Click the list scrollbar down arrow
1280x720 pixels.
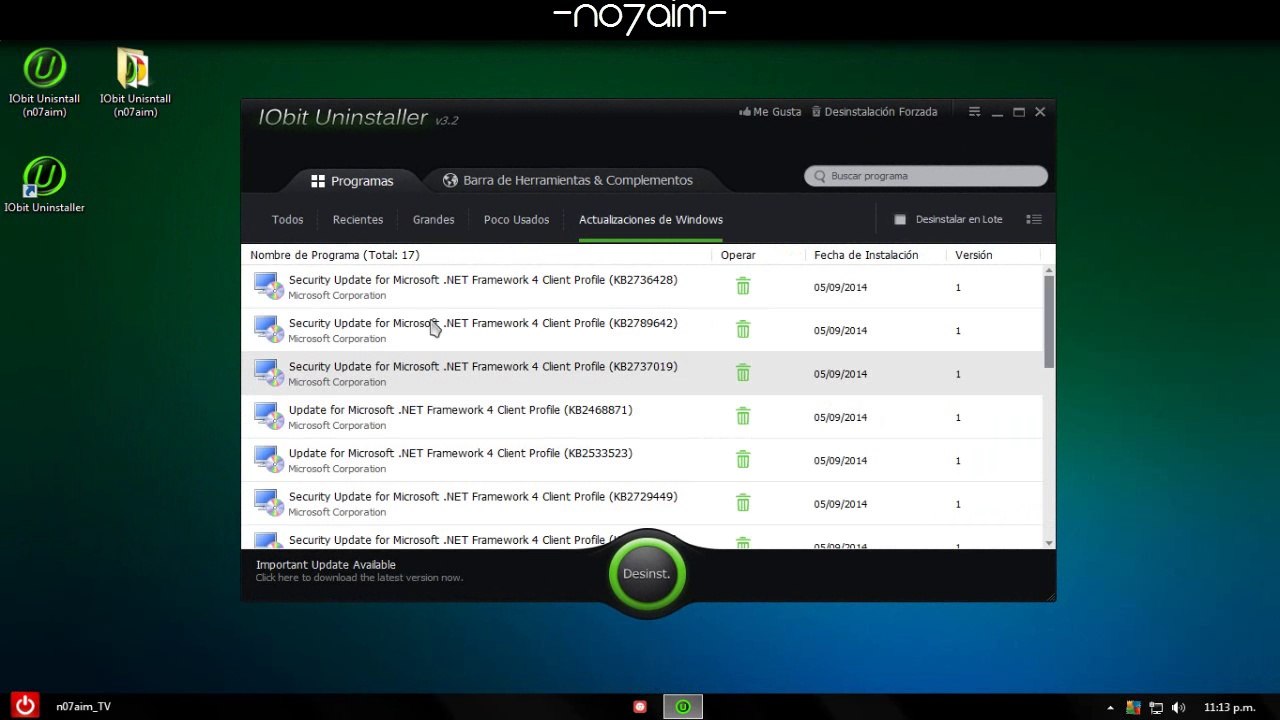pos(1049,543)
